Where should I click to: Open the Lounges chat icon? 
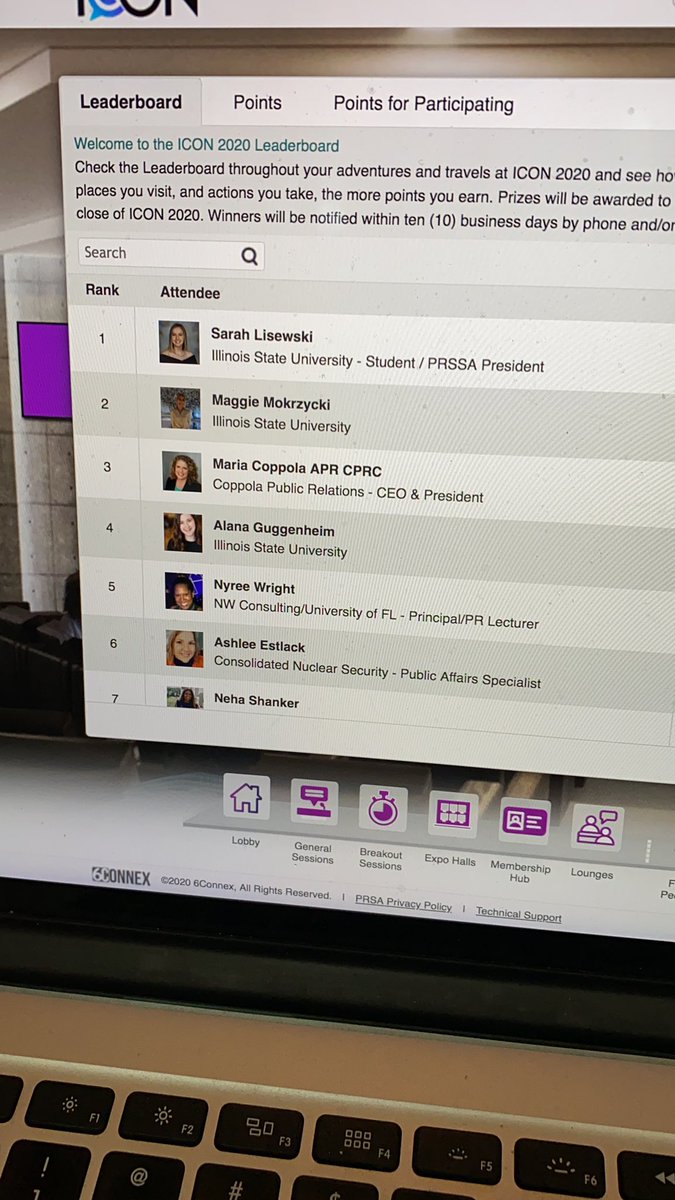tap(598, 828)
